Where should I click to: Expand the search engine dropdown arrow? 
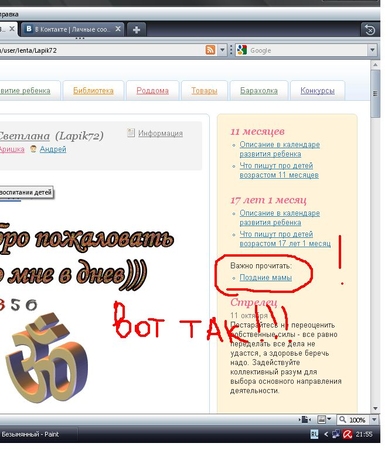[x=372, y=50]
